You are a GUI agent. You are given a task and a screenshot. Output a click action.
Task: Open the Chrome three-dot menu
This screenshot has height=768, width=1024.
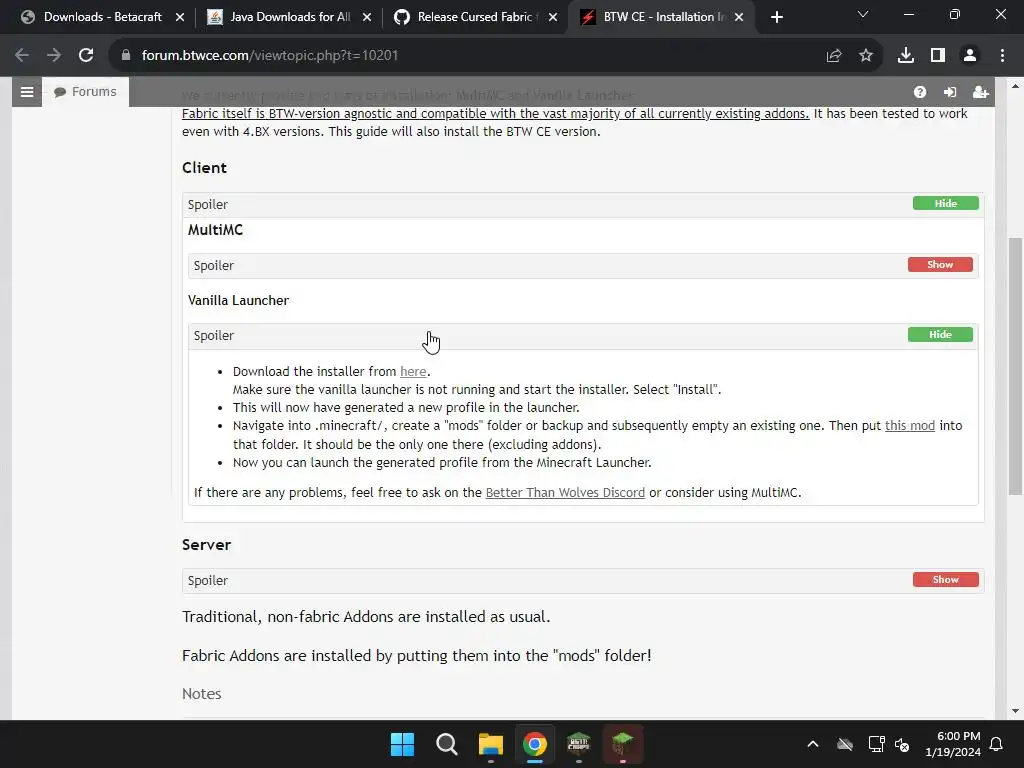click(x=1002, y=56)
